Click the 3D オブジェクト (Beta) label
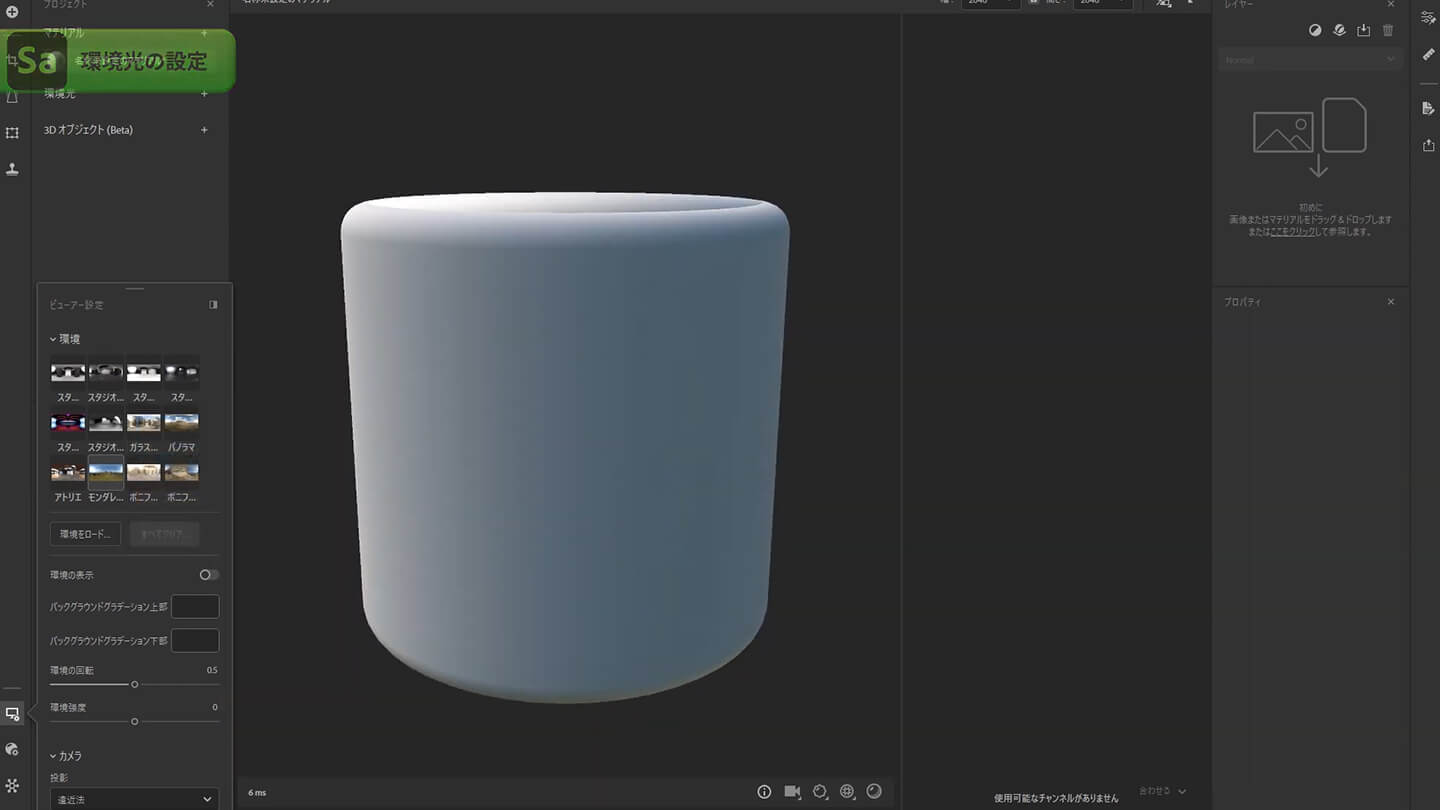The image size is (1440, 810). tap(88, 130)
